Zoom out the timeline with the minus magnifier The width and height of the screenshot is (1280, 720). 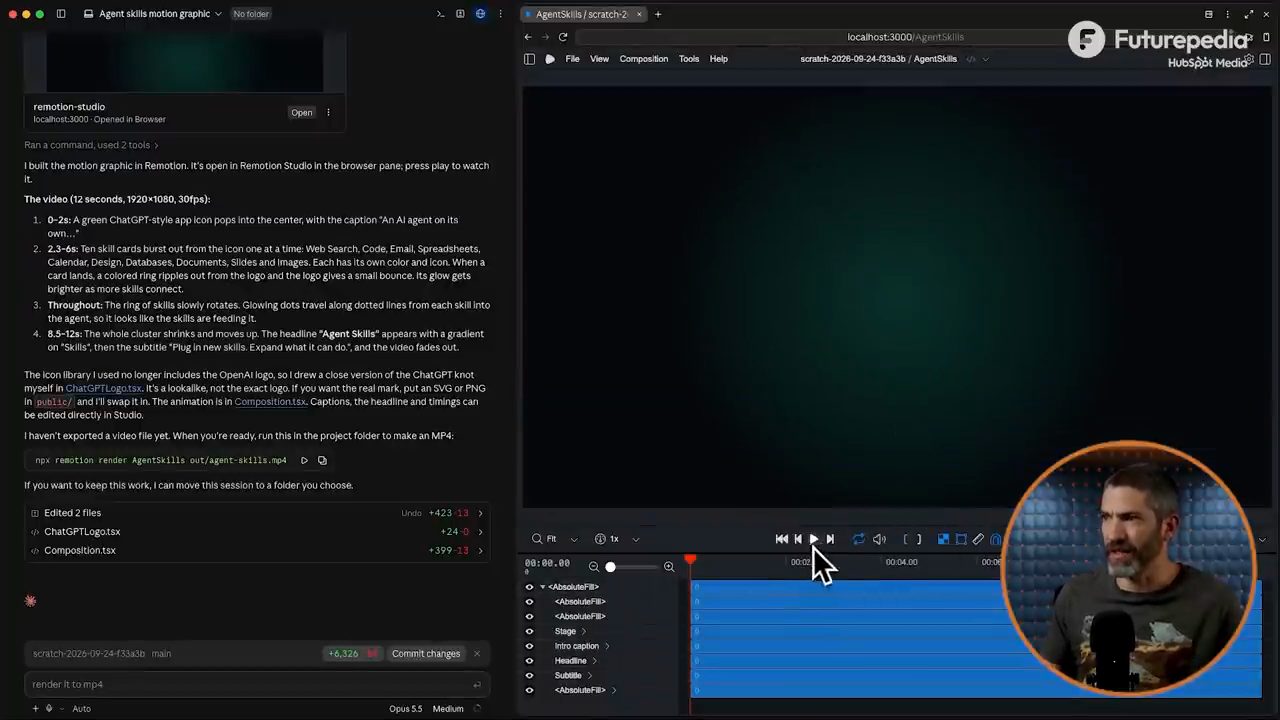click(x=594, y=567)
